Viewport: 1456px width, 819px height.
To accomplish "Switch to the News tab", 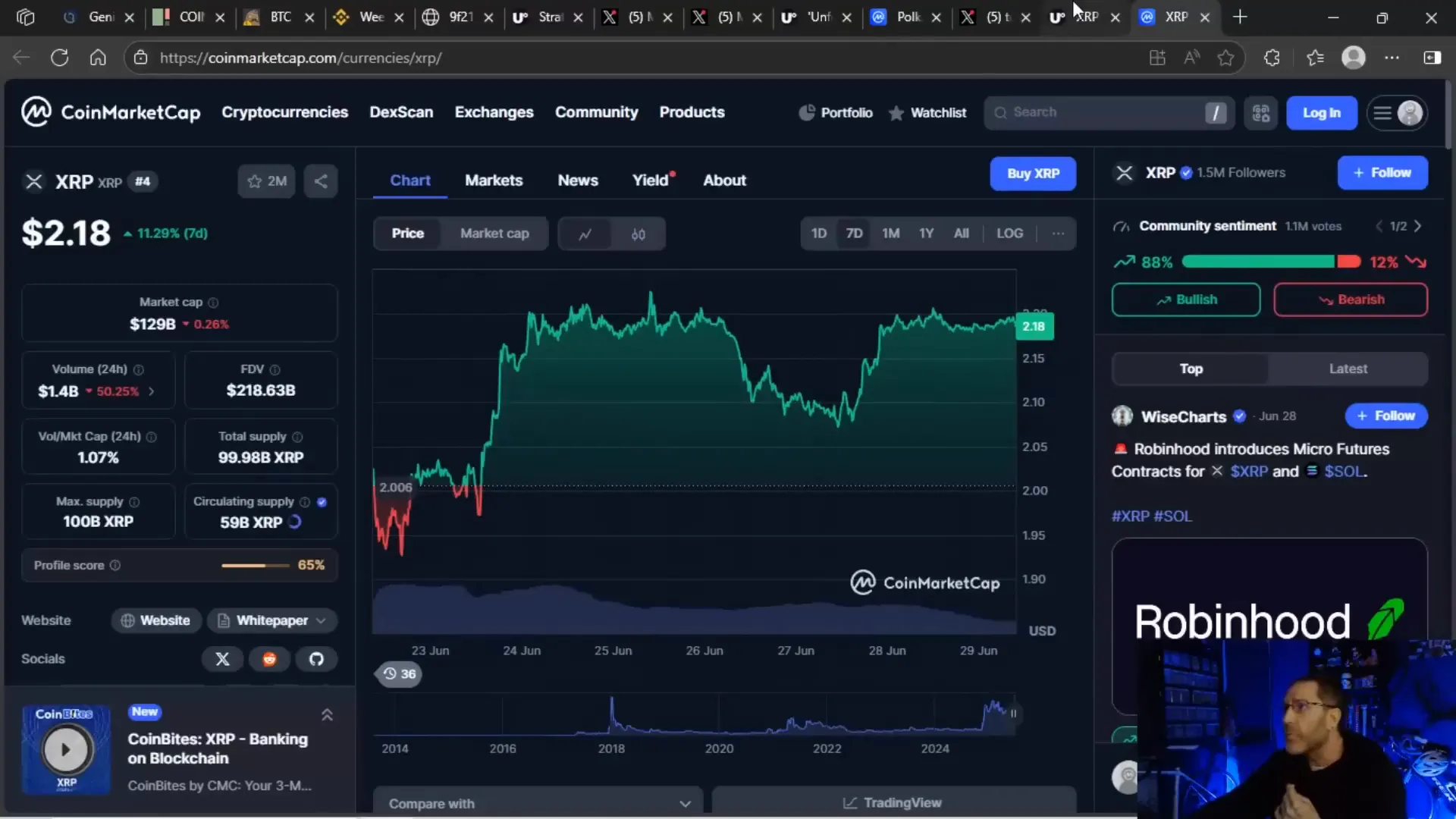I will coord(578,180).
